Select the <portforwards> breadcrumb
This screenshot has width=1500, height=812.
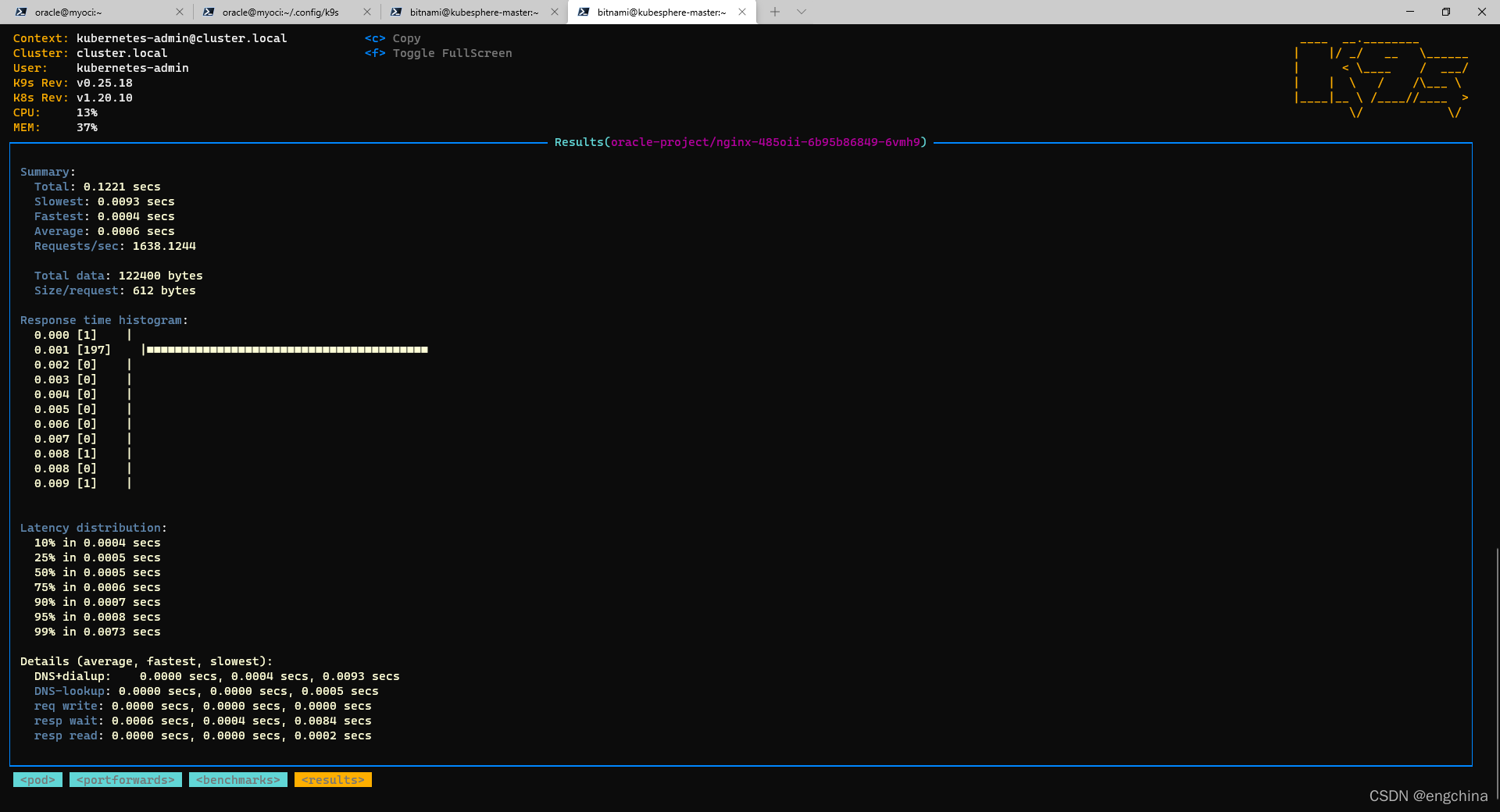click(126, 780)
